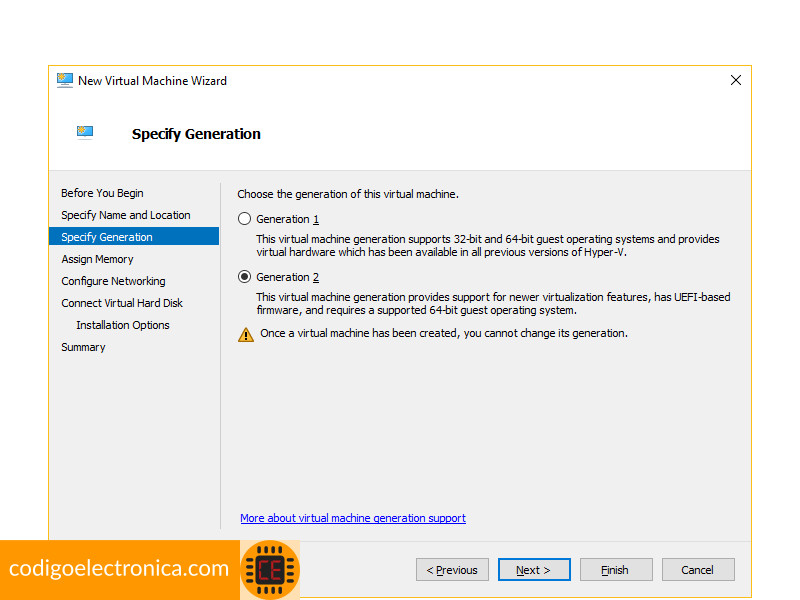Screen dimensions: 800x600
Task: Click the warning text about changing generation
Action: point(444,333)
